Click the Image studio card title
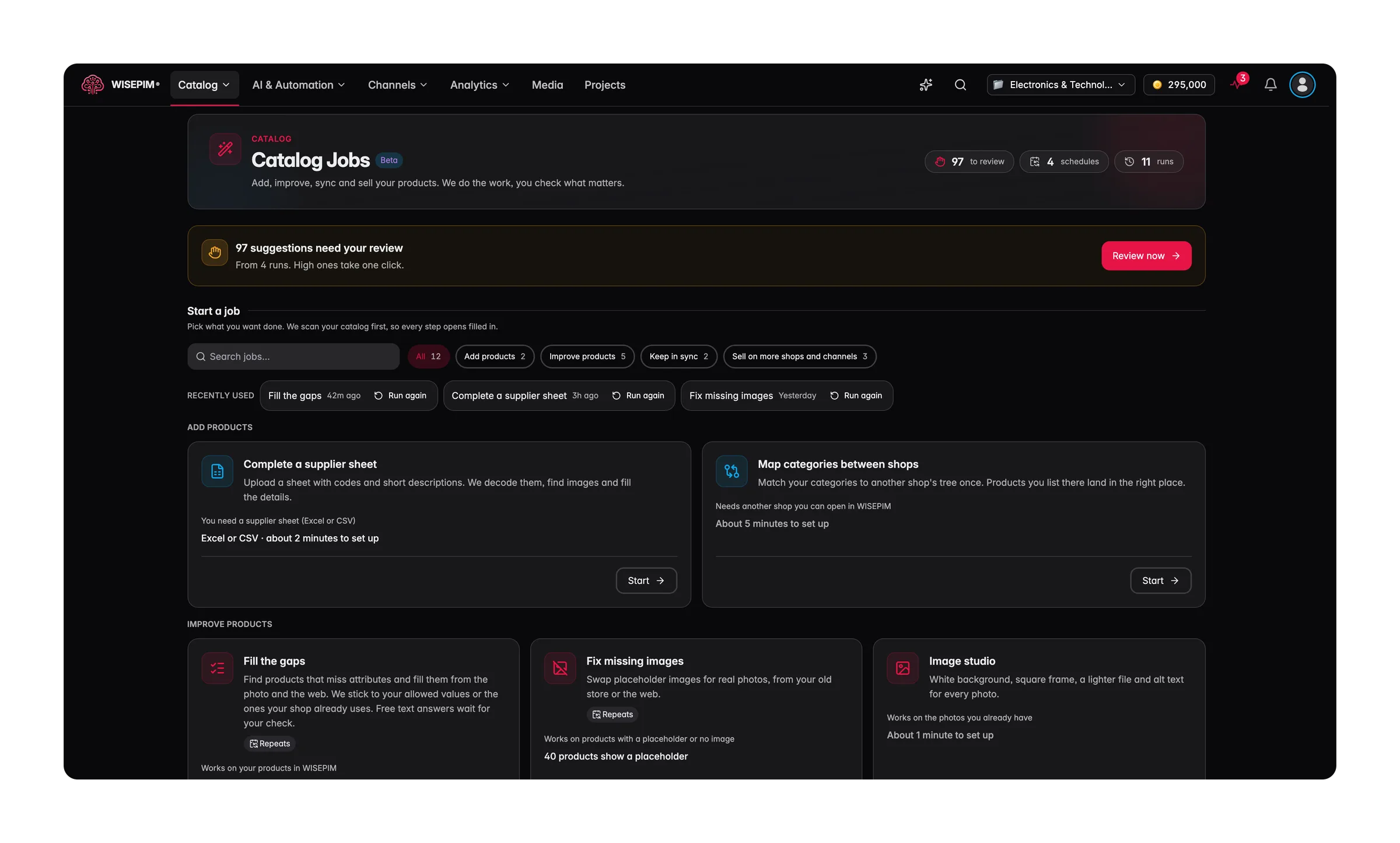This screenshot has height=843, width=1400. [962, 661]
